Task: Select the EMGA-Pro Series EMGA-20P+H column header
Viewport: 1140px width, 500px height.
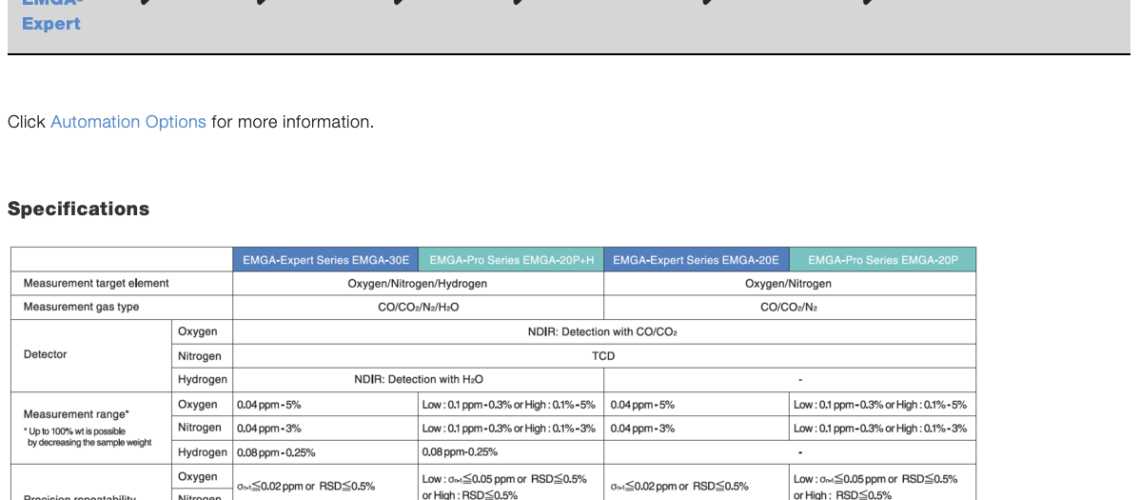Action: coord(511,259)
